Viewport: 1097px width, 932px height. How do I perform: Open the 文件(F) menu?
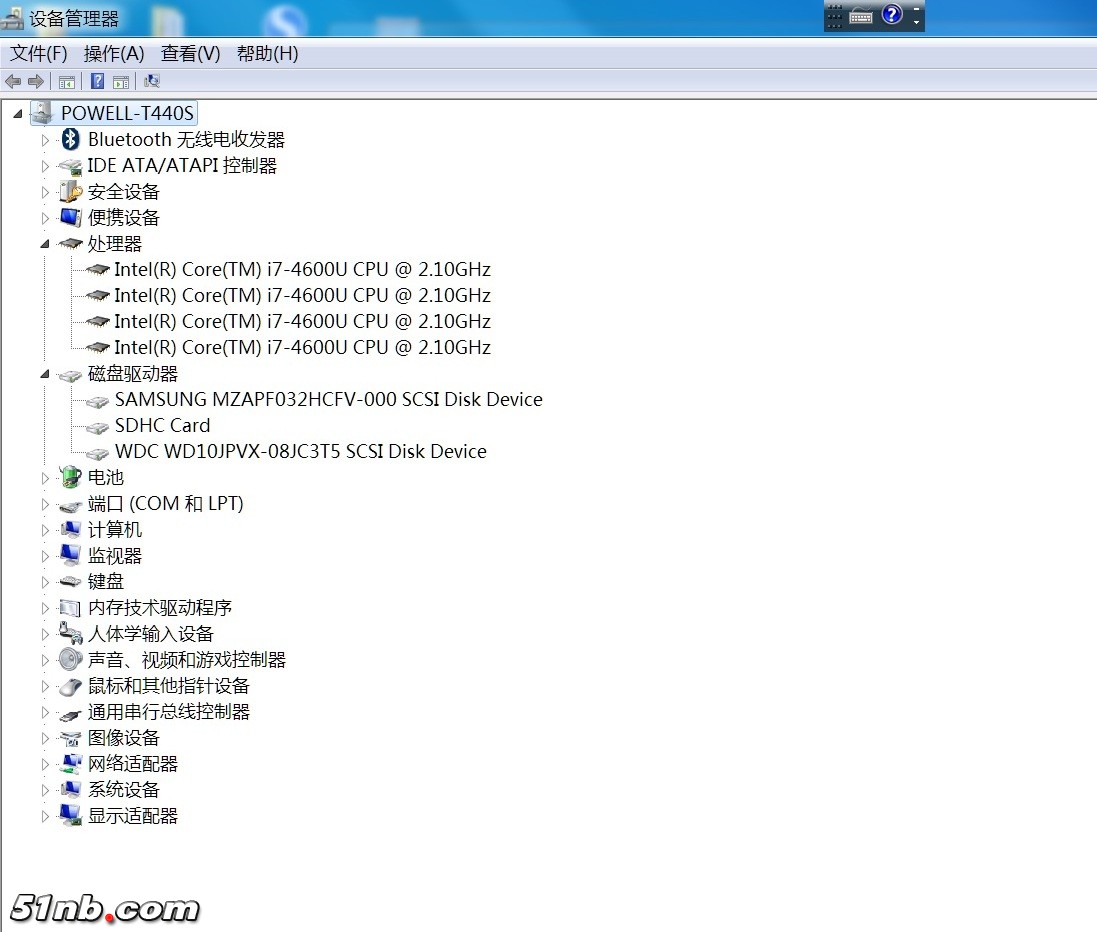[38, 54]
